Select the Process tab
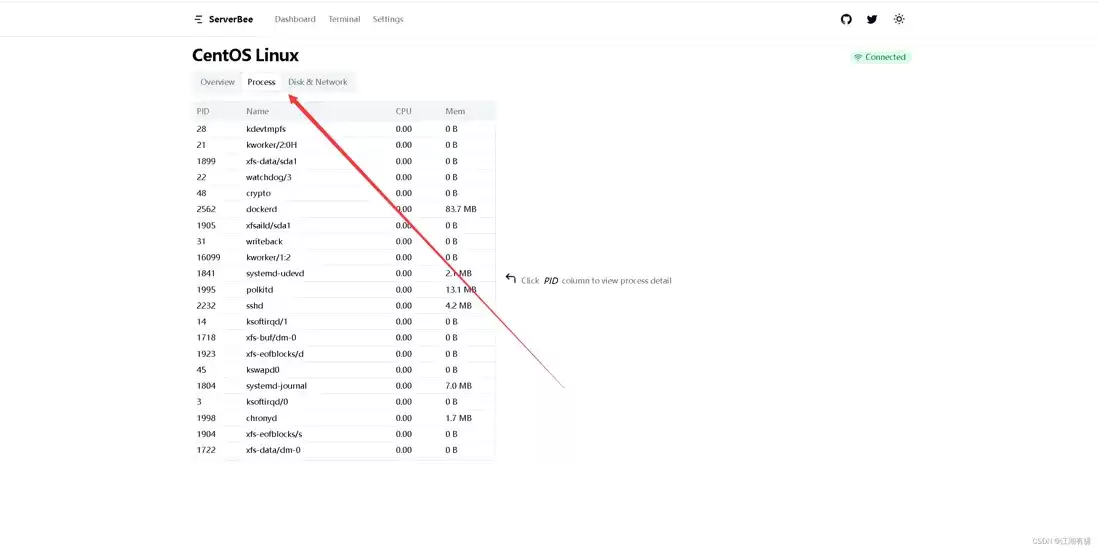This screenshot has width=1098, height=549. point(261,82)
